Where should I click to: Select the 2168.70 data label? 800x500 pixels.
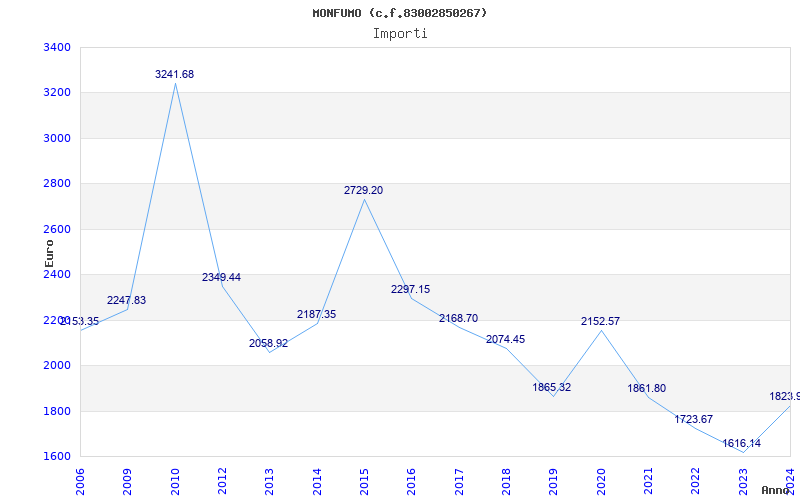click(x=459, y=319)
